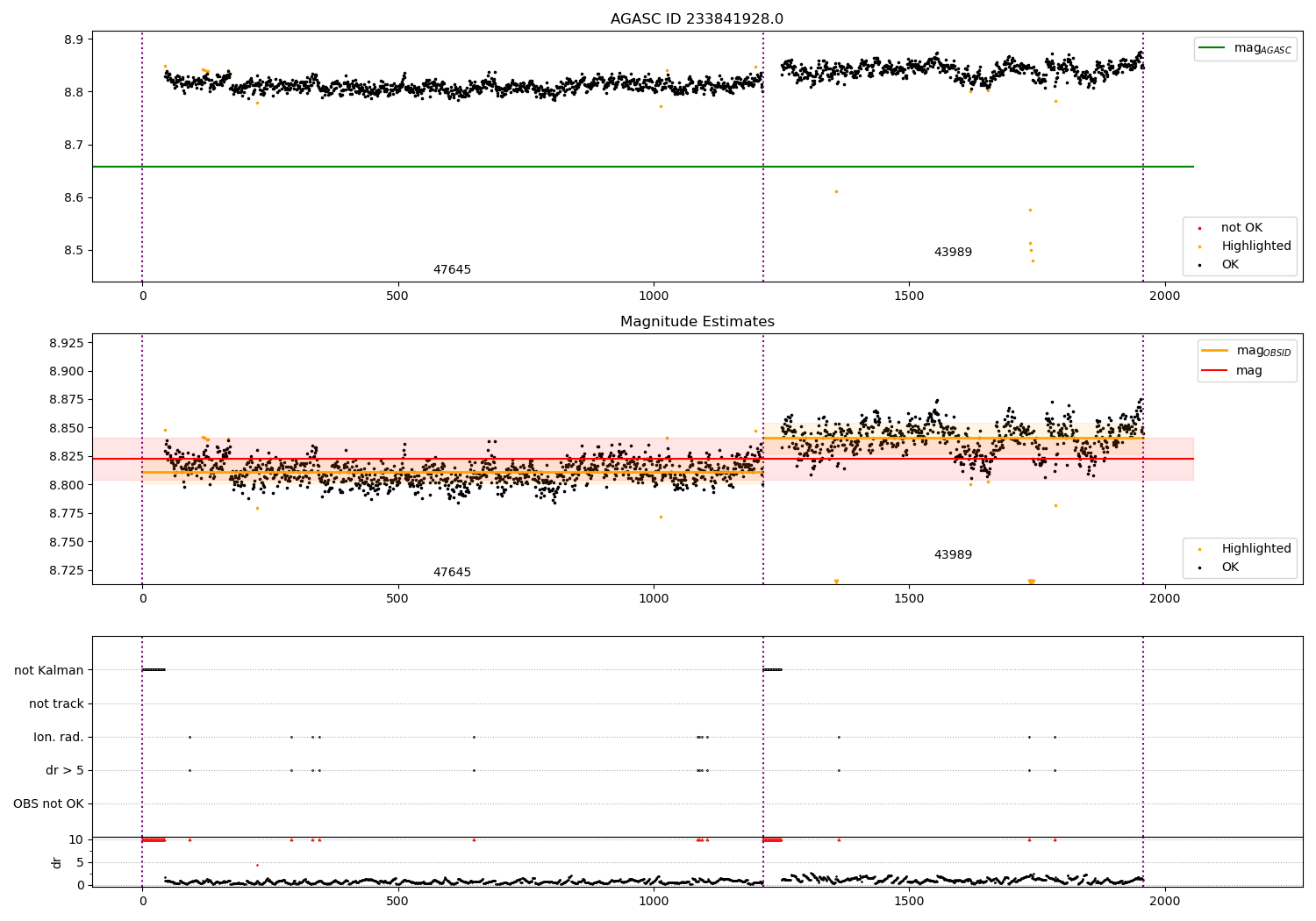Click the not Kalman row label
Screen dimensions: 1316x921
[49, 670]
